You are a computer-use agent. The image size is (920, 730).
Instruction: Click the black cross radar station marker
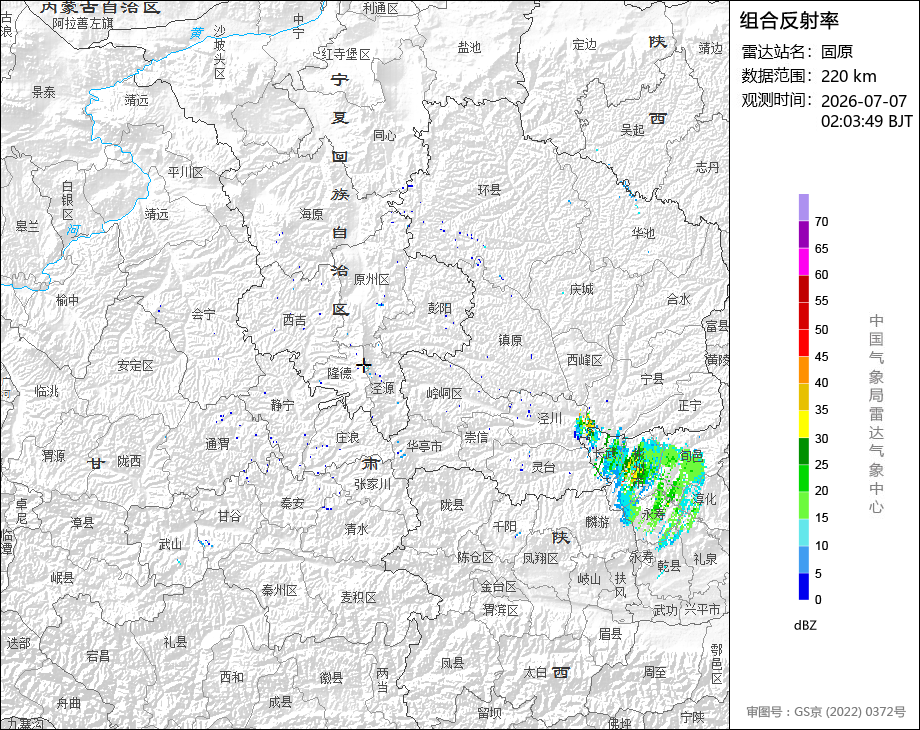click(364, 365)
